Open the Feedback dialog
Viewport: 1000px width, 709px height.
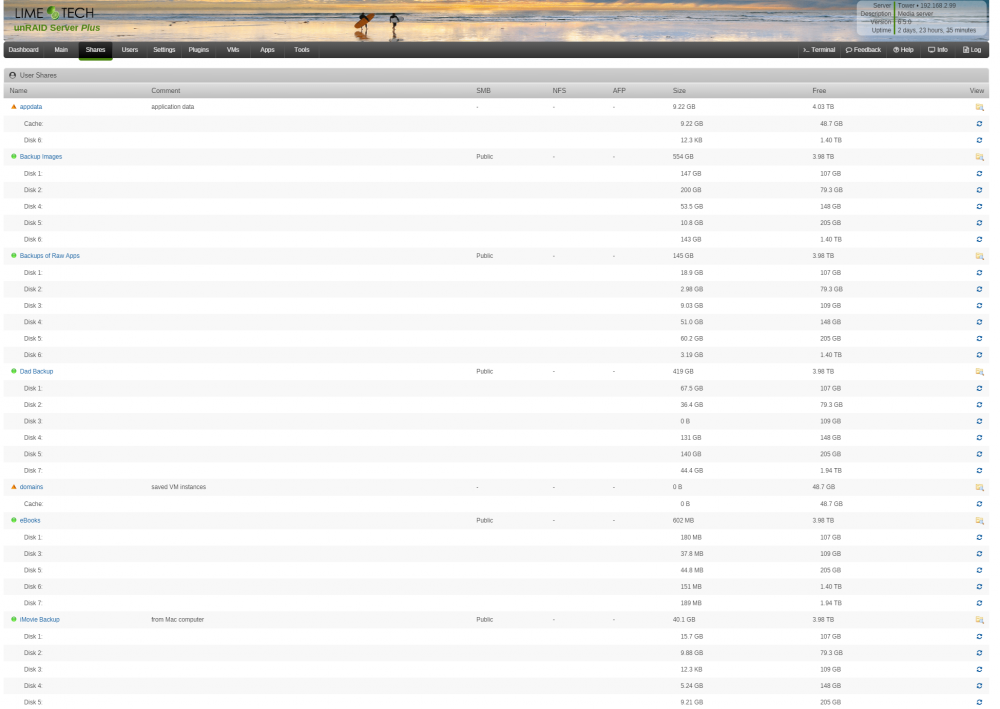point(863,50)
